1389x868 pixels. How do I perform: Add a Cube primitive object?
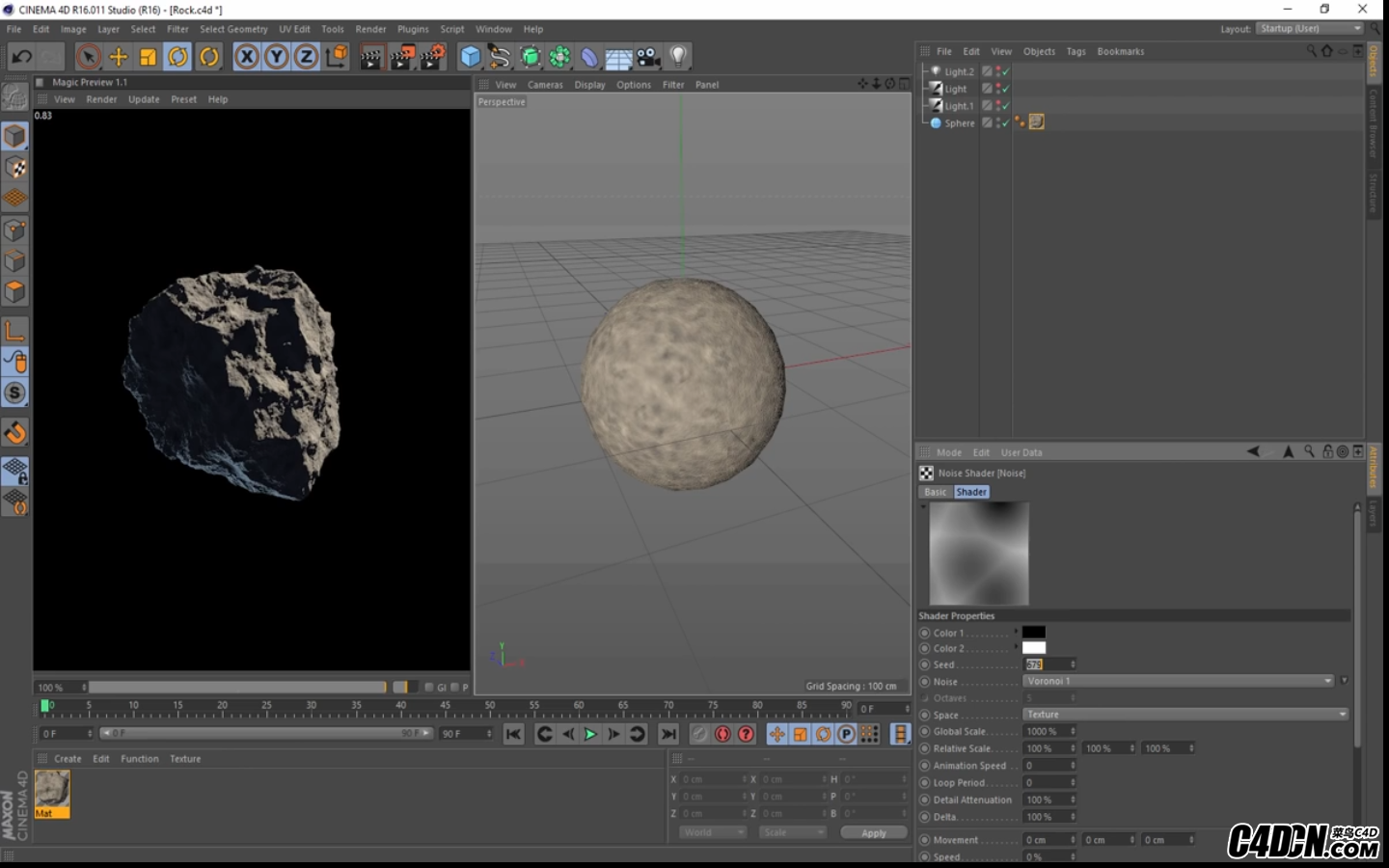470,57
